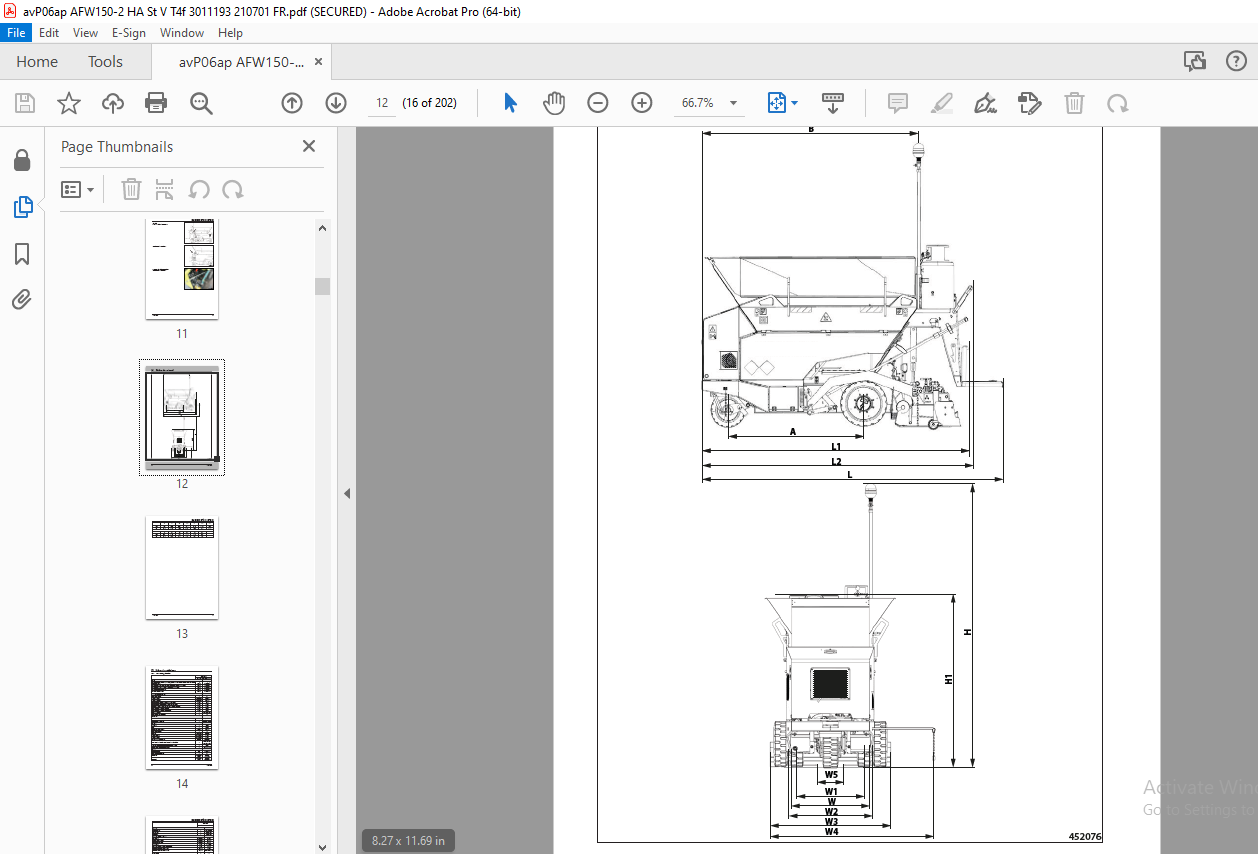Go to next page with down arrow
This screenshot has width=1258, height=854.
tap(336, 103)
